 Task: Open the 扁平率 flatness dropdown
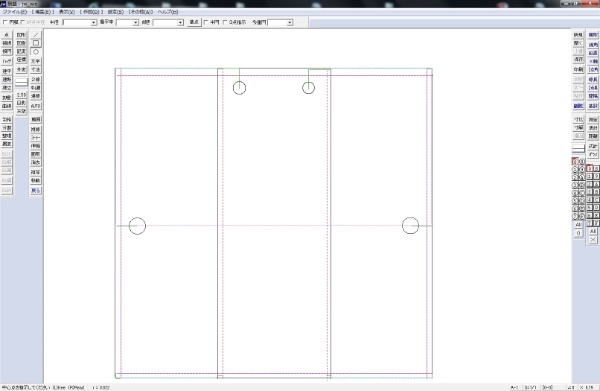pos(135,23)
